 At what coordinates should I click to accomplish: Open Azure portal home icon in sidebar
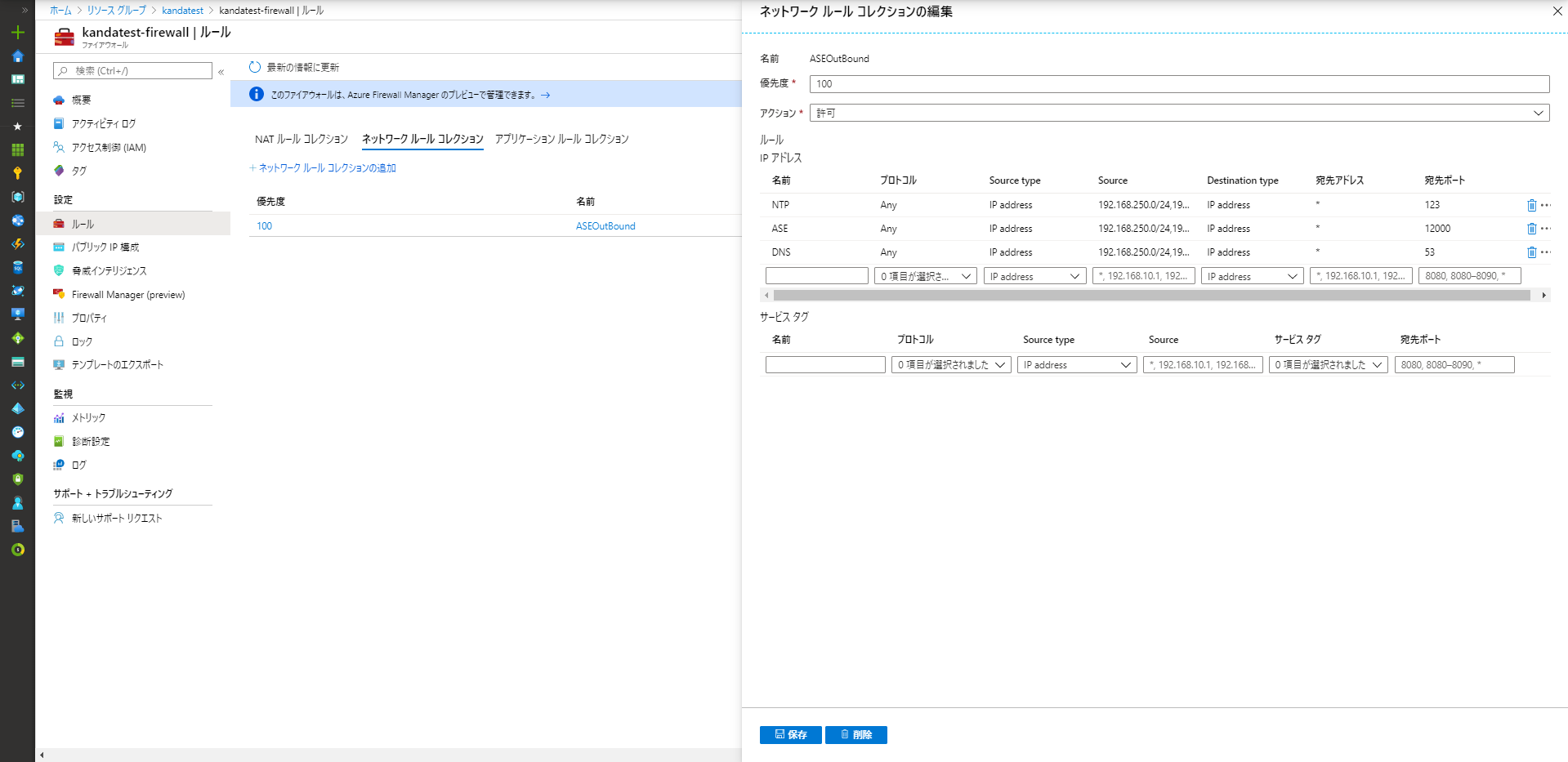(x=17, y=56)
